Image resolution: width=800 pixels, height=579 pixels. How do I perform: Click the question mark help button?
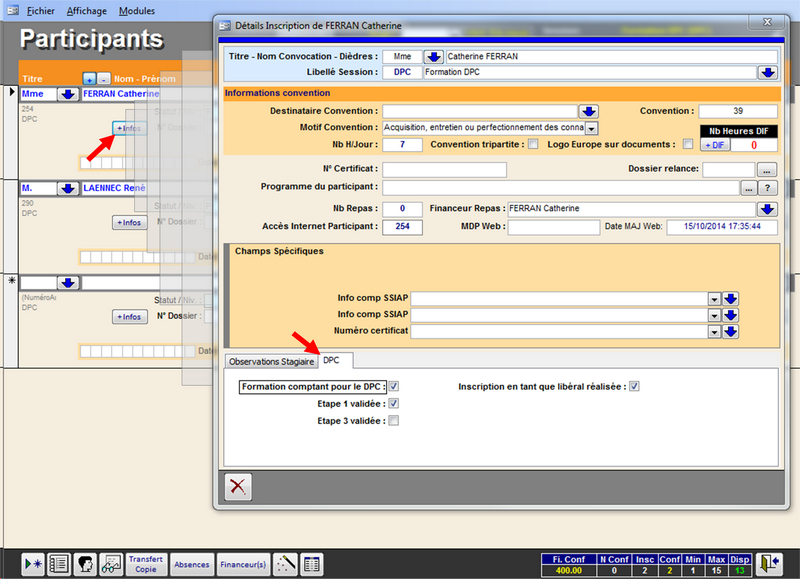pos(769,187)
